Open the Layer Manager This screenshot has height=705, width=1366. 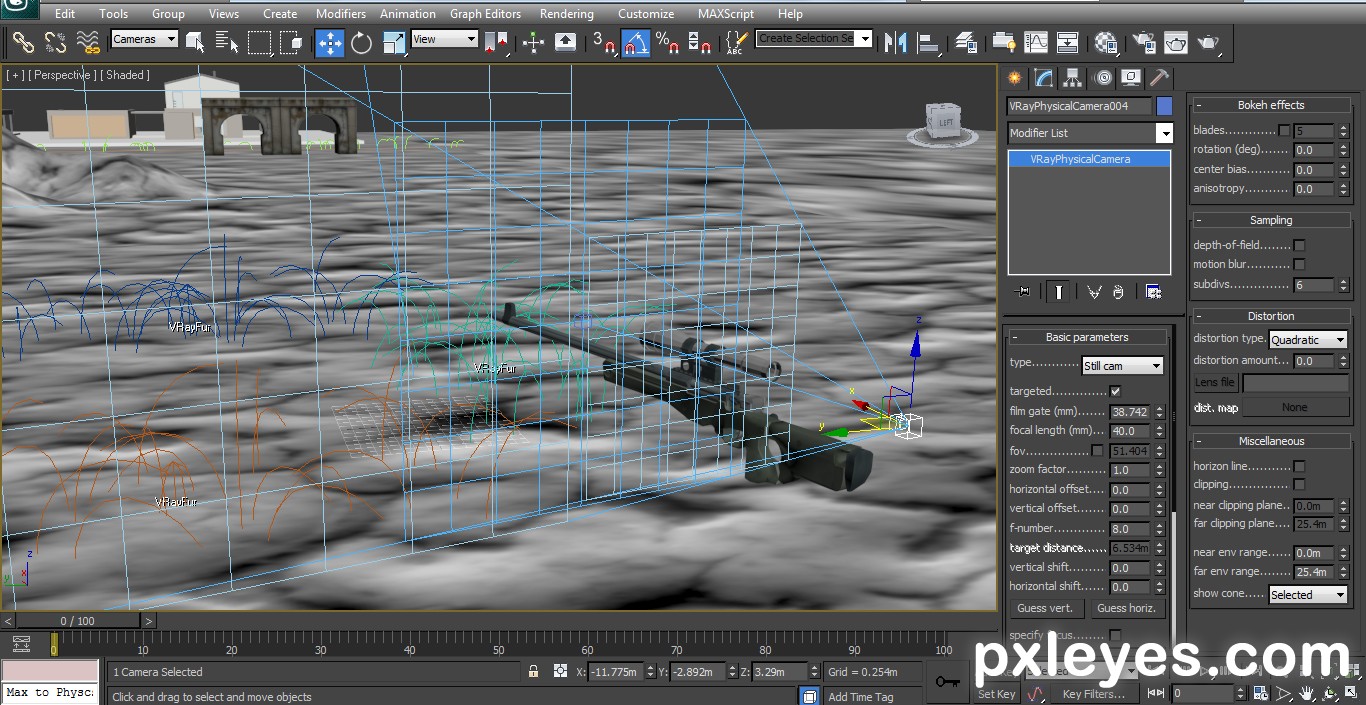point(966,42)
